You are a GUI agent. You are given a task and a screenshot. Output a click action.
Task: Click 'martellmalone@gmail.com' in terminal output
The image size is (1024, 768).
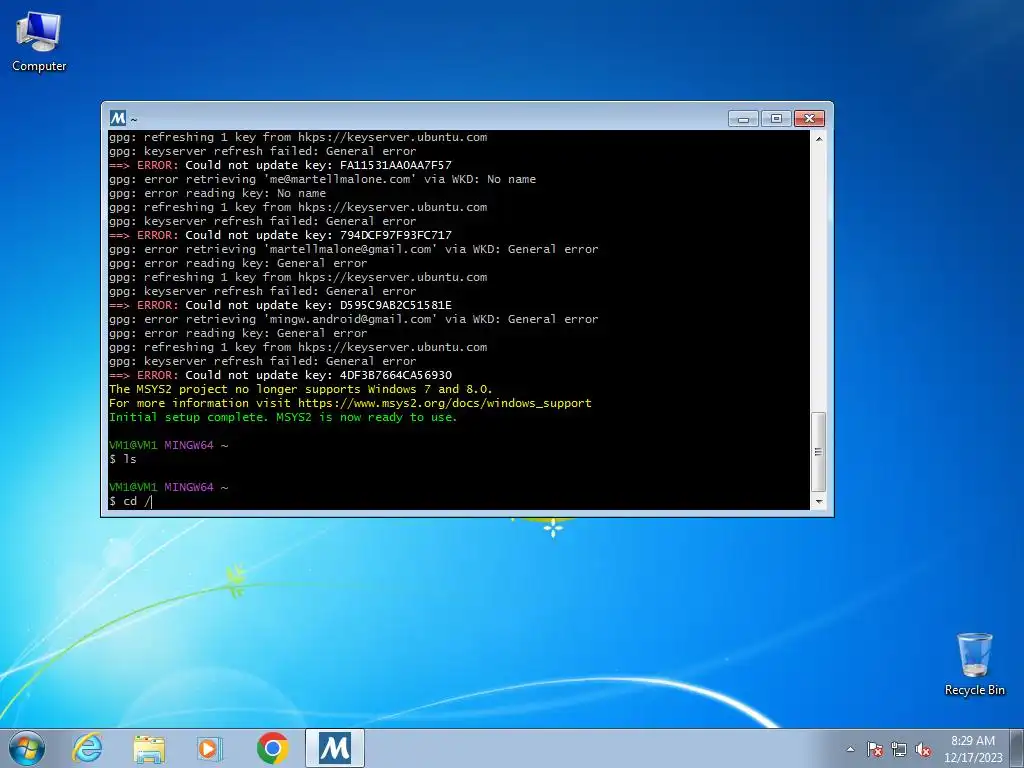tap(351, 249)
